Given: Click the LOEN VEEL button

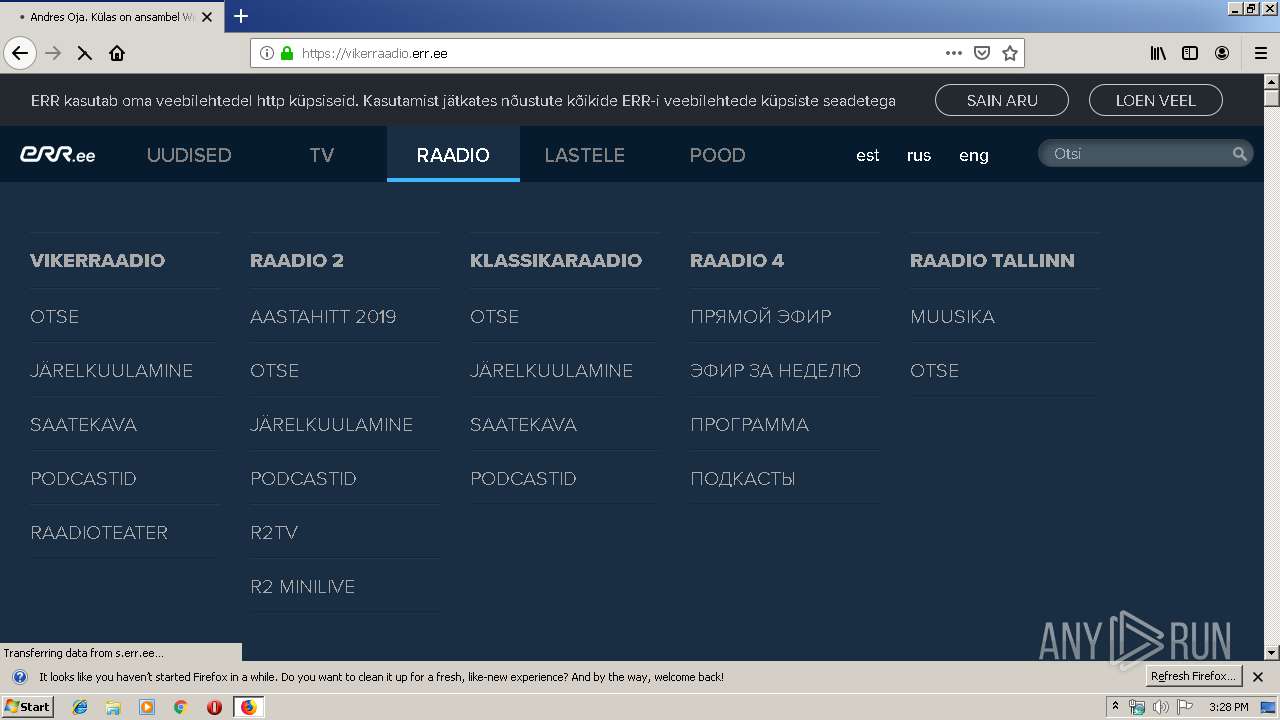Looking at the screenshot, I should point(1156,100).
